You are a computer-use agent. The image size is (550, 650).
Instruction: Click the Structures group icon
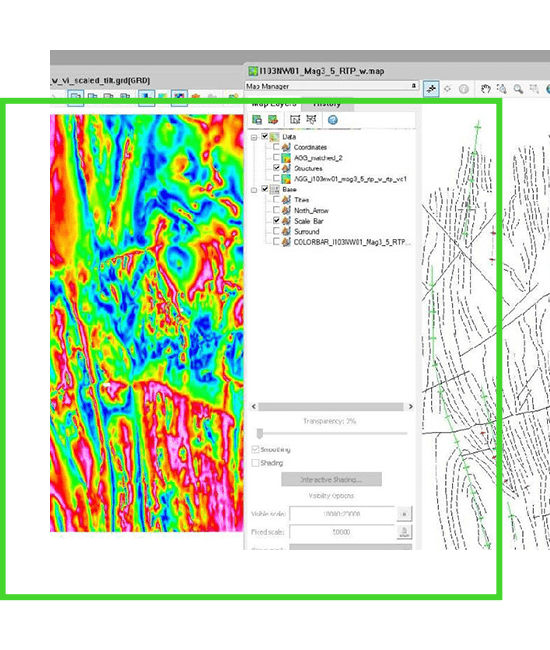click(286, 168)
